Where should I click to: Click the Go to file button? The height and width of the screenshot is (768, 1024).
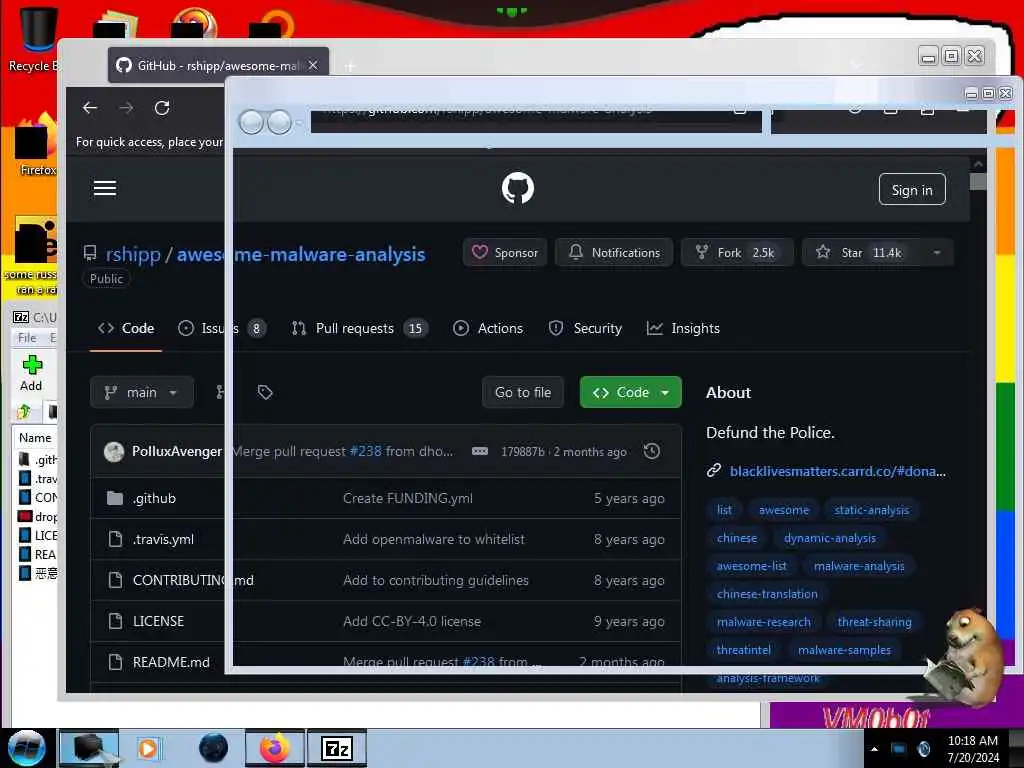522,392
